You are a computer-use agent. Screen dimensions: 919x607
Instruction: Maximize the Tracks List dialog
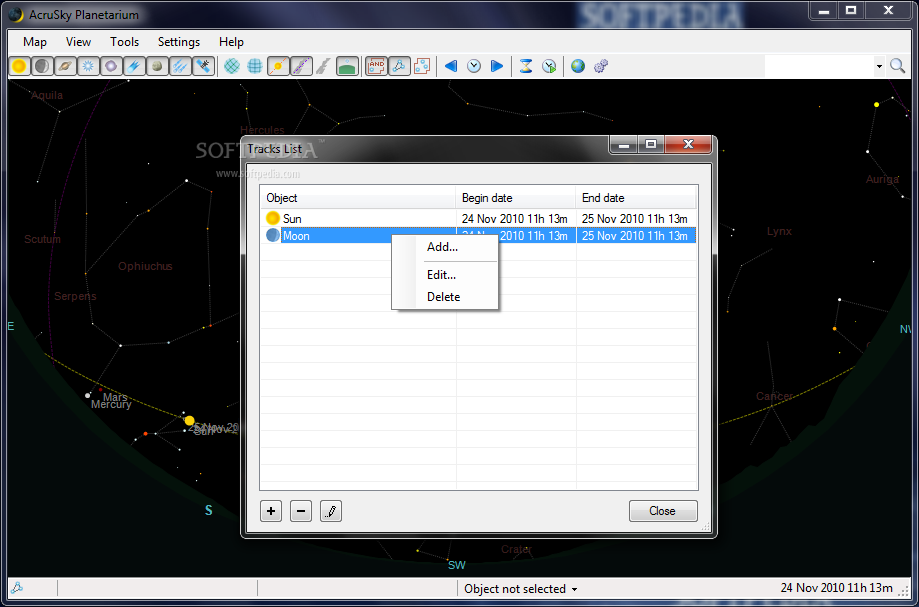pyautogui.click(x=651, y=144)
